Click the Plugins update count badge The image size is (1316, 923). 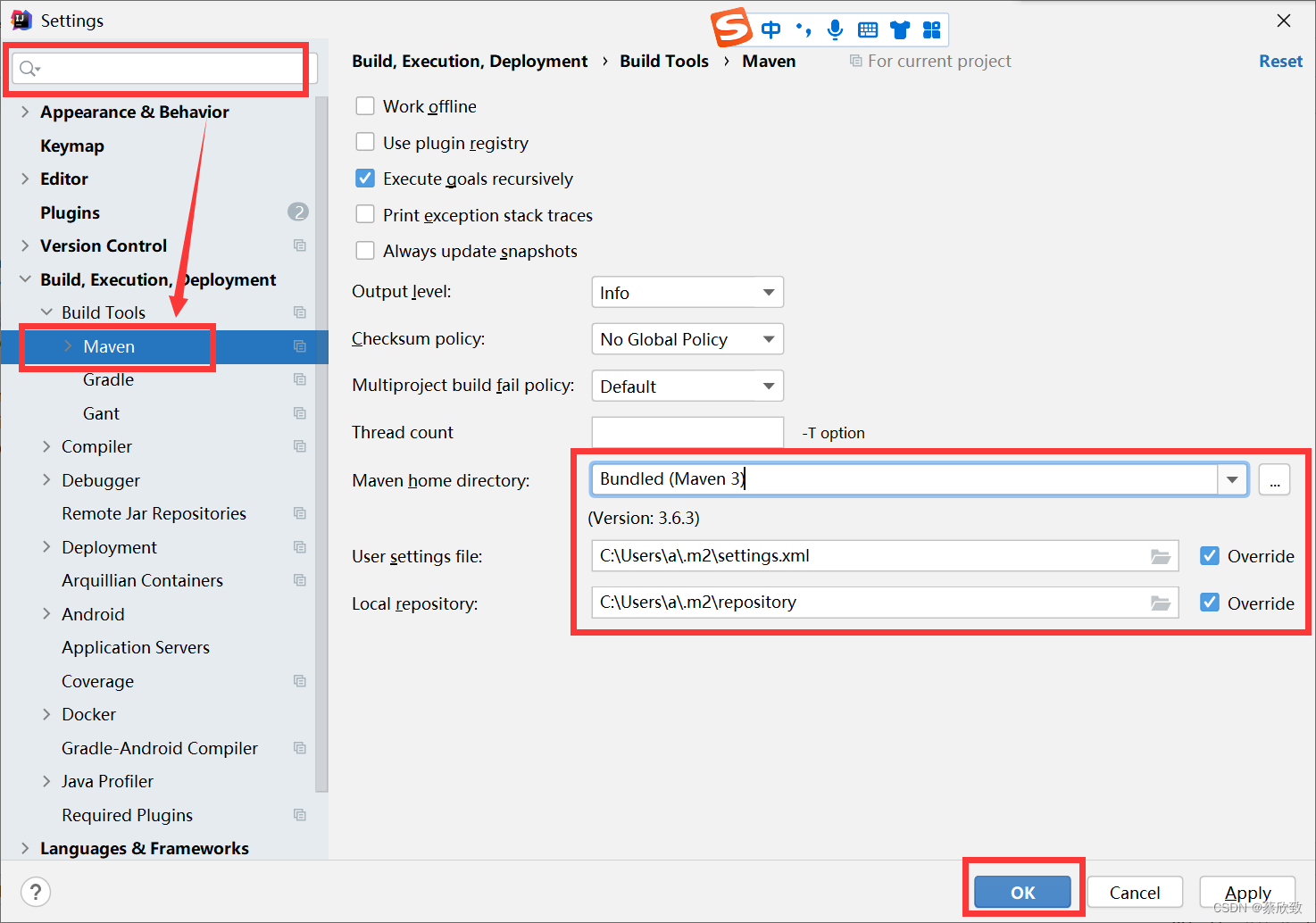click(298, 212)
